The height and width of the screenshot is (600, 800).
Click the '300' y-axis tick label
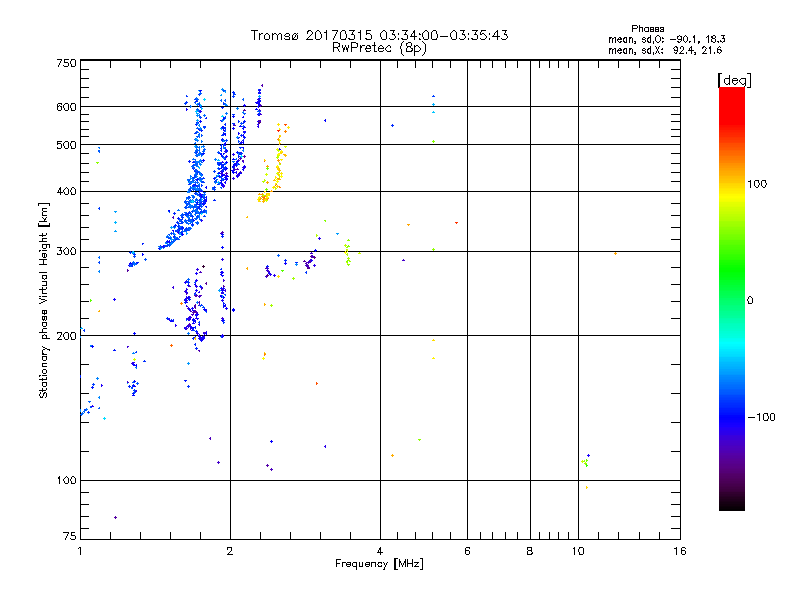pos(66,251)
